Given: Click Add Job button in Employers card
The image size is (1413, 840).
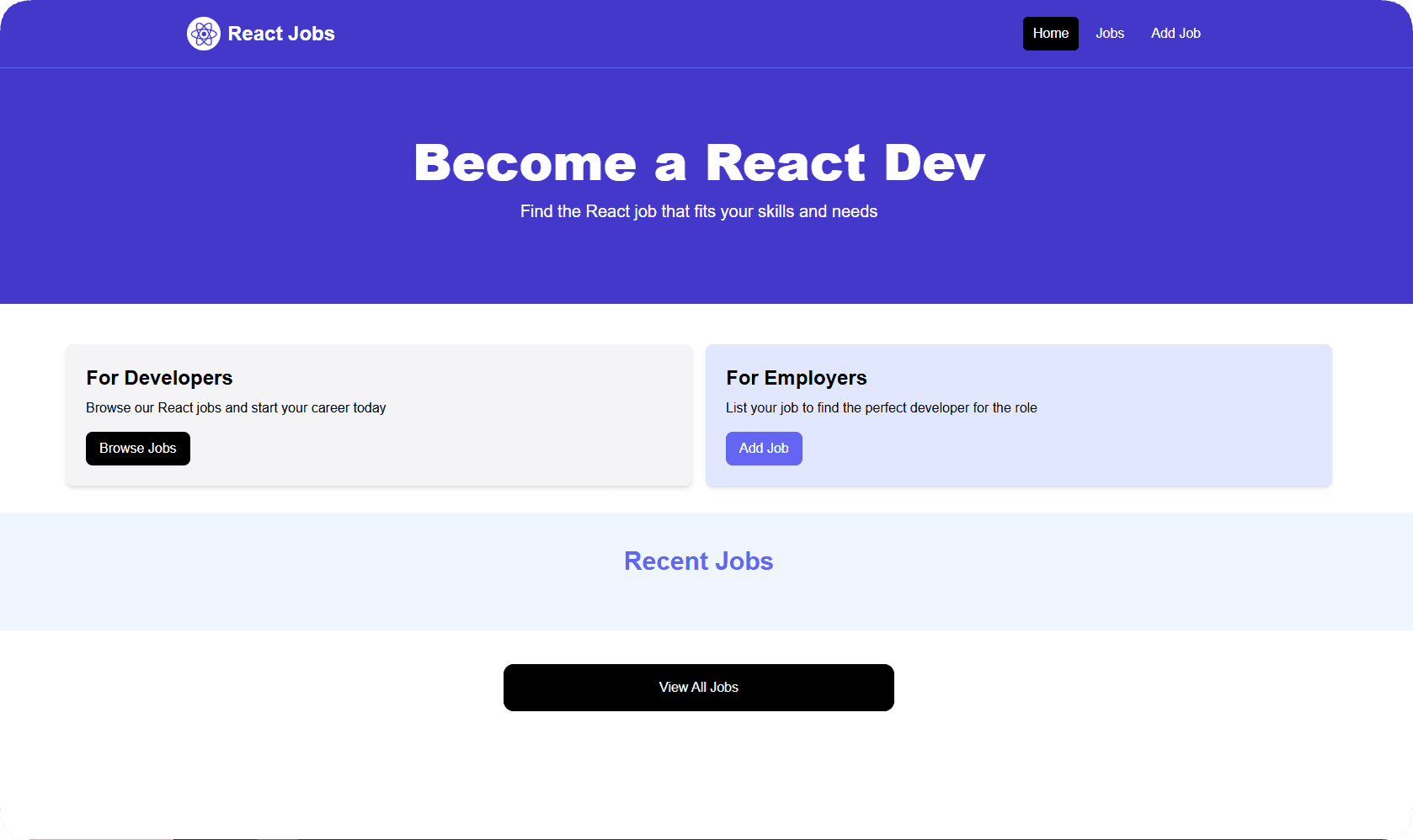Looking at the screenshot, I should (x=764, y=449).
